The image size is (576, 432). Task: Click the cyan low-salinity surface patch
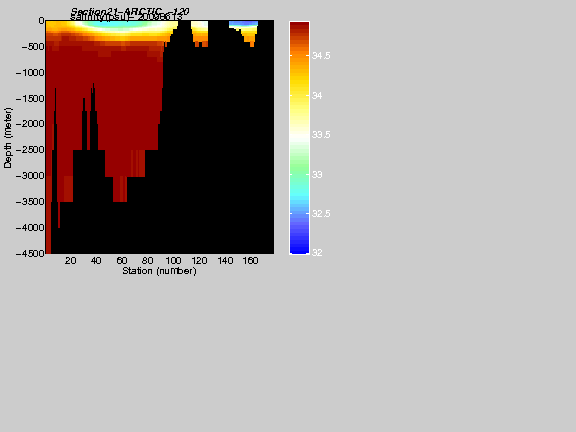116,25
